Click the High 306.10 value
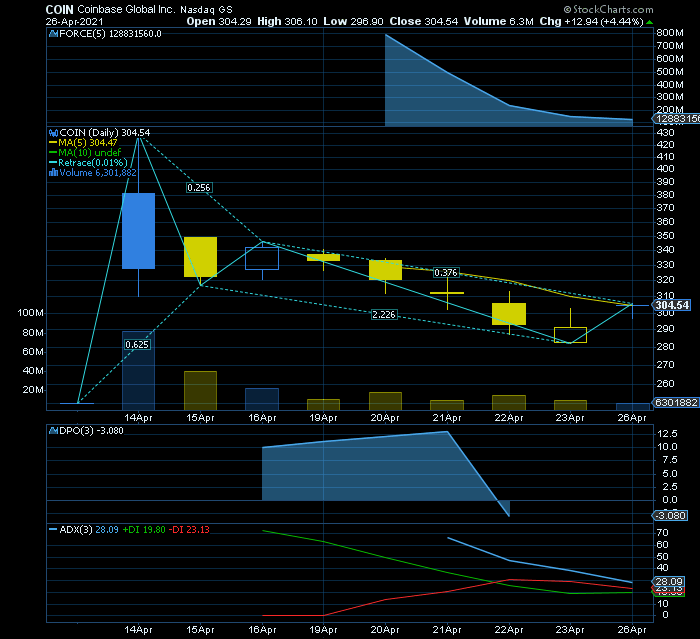 (287, 21)
